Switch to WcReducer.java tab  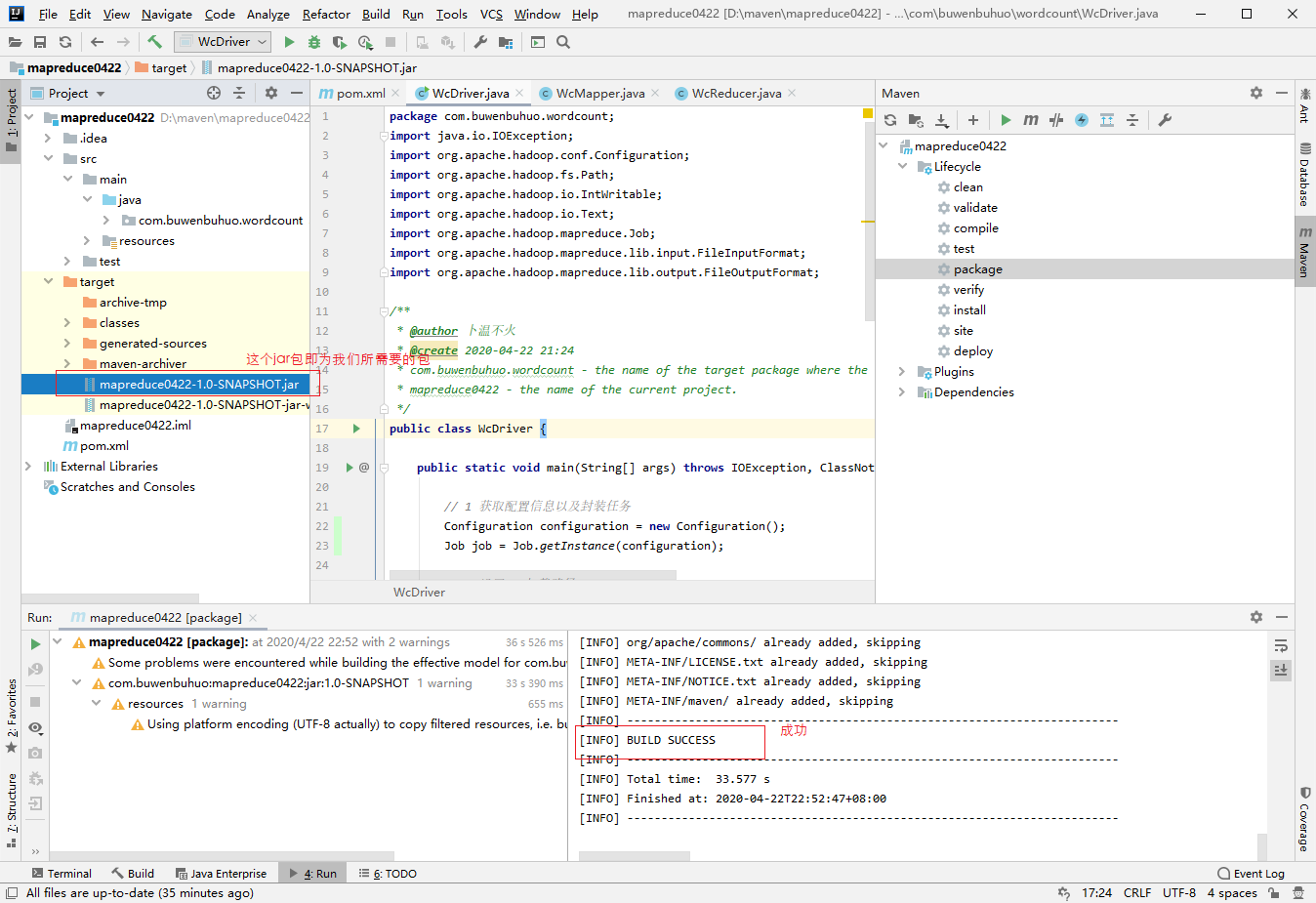[x=737, y=93]
